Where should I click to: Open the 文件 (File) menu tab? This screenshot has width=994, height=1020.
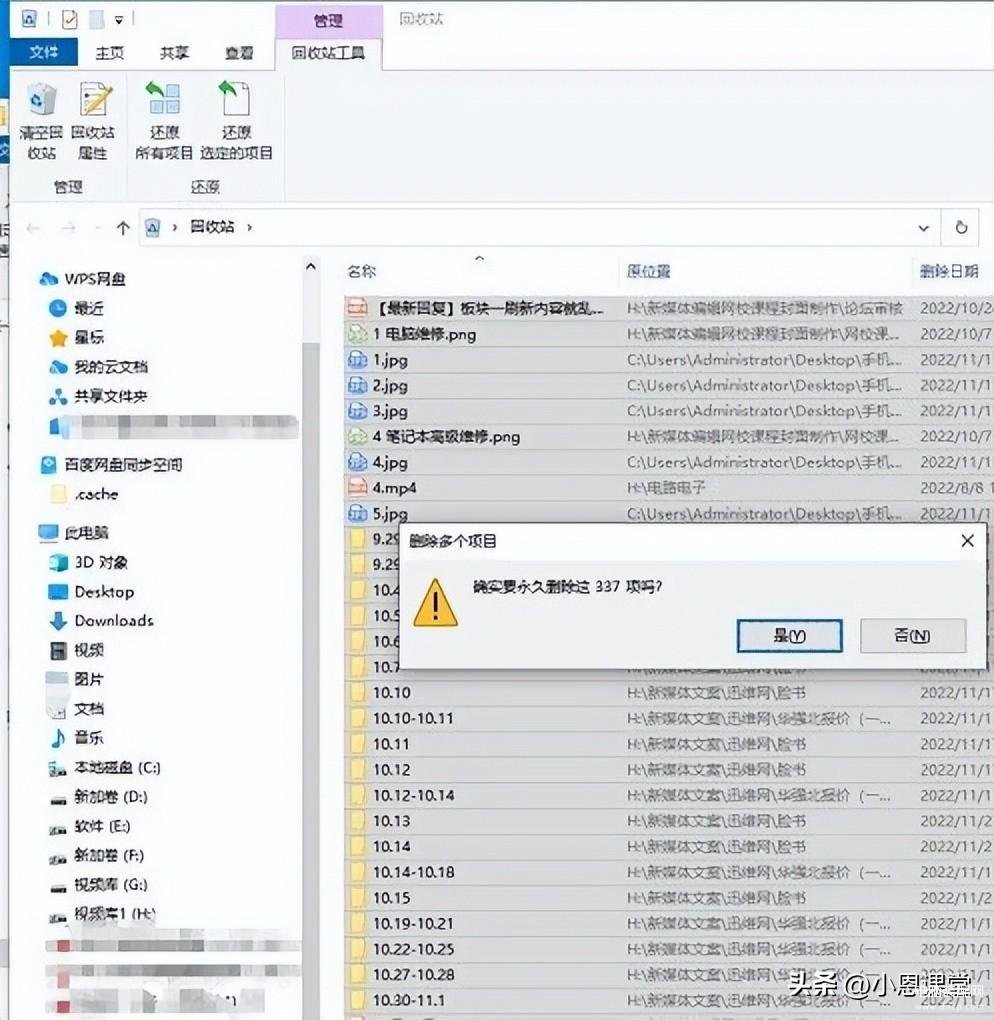44,52
